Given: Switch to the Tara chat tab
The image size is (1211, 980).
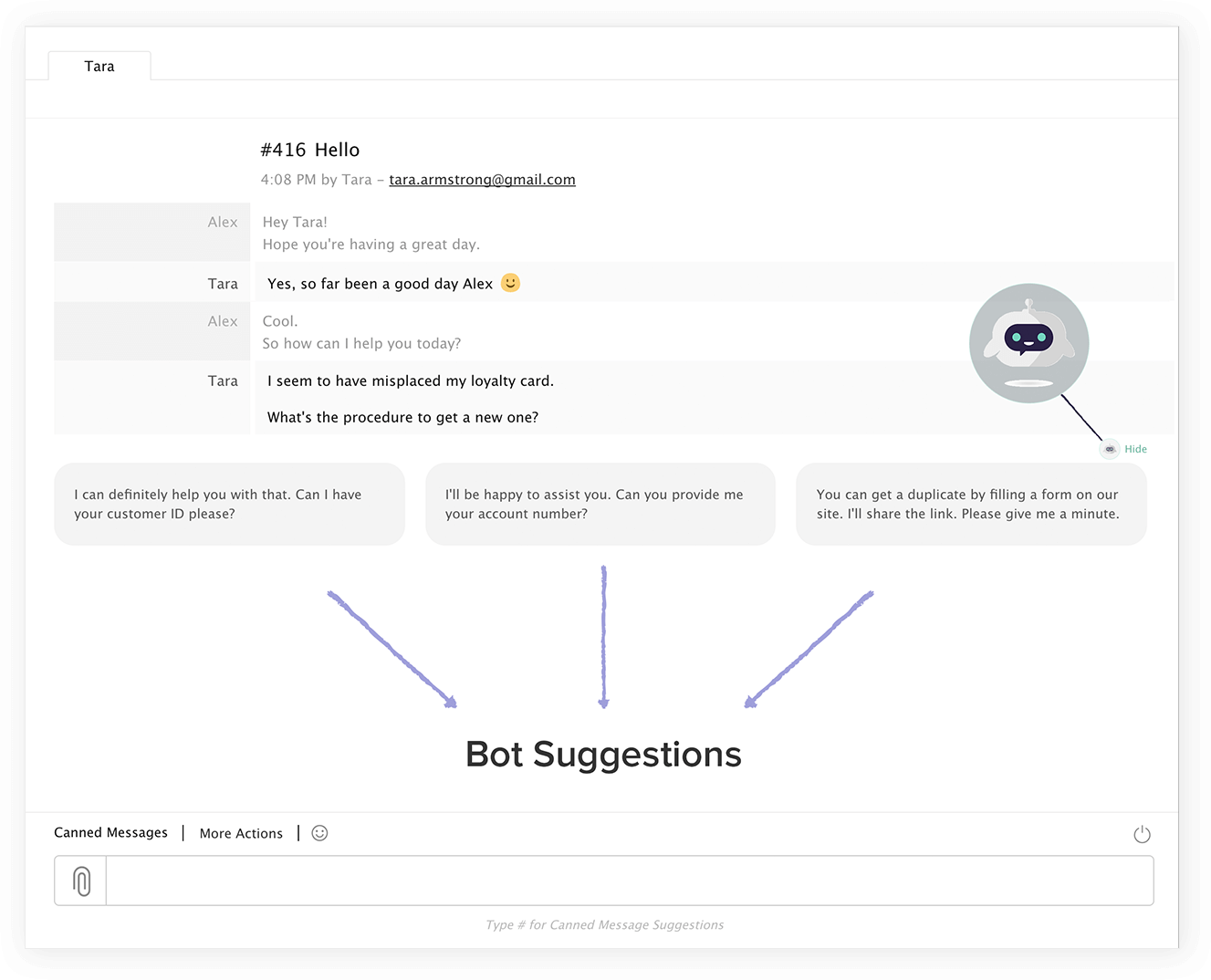Looking at the screenshot, I should click(x=99, y=66).
